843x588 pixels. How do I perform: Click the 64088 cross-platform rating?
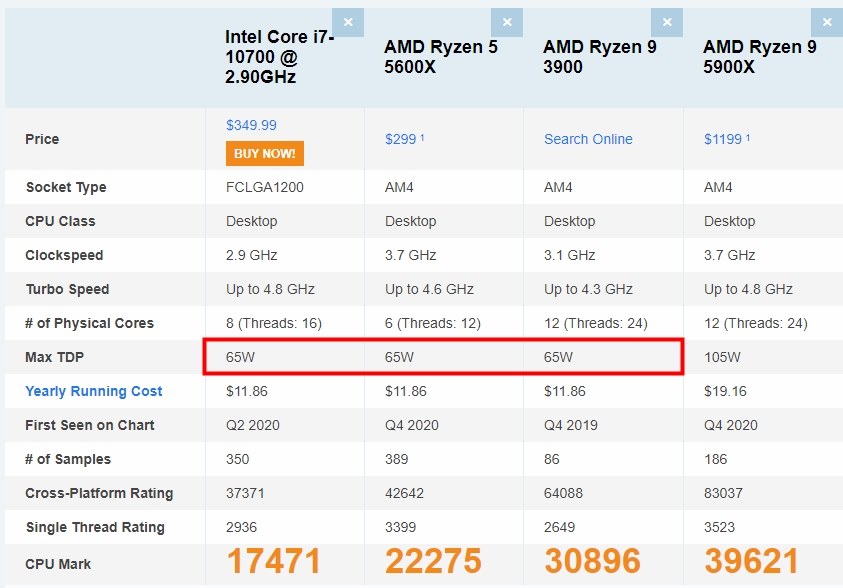pos(563,493)
